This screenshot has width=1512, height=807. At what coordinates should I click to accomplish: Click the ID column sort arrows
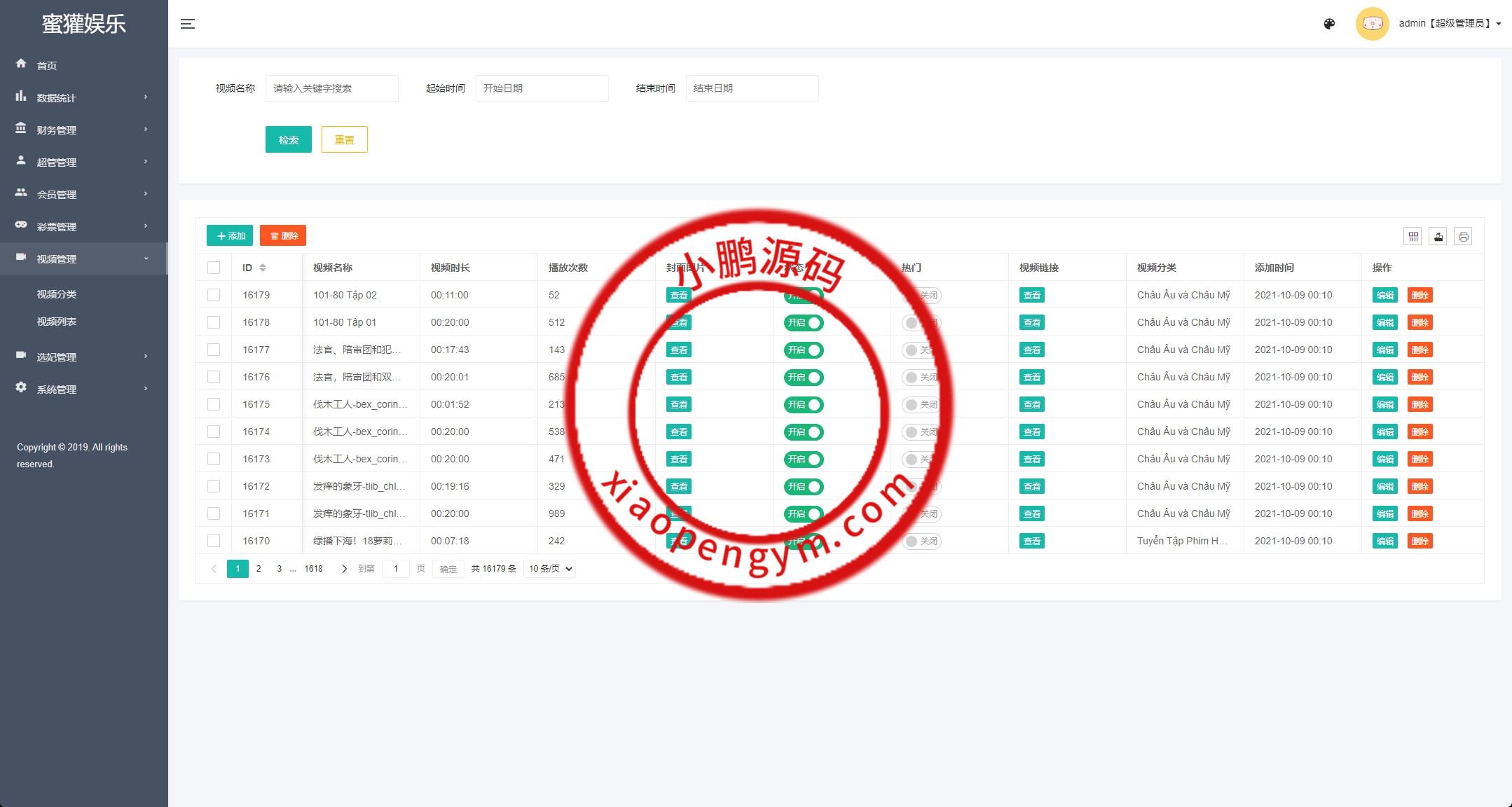pyautogui.click(x=263, y=268)
